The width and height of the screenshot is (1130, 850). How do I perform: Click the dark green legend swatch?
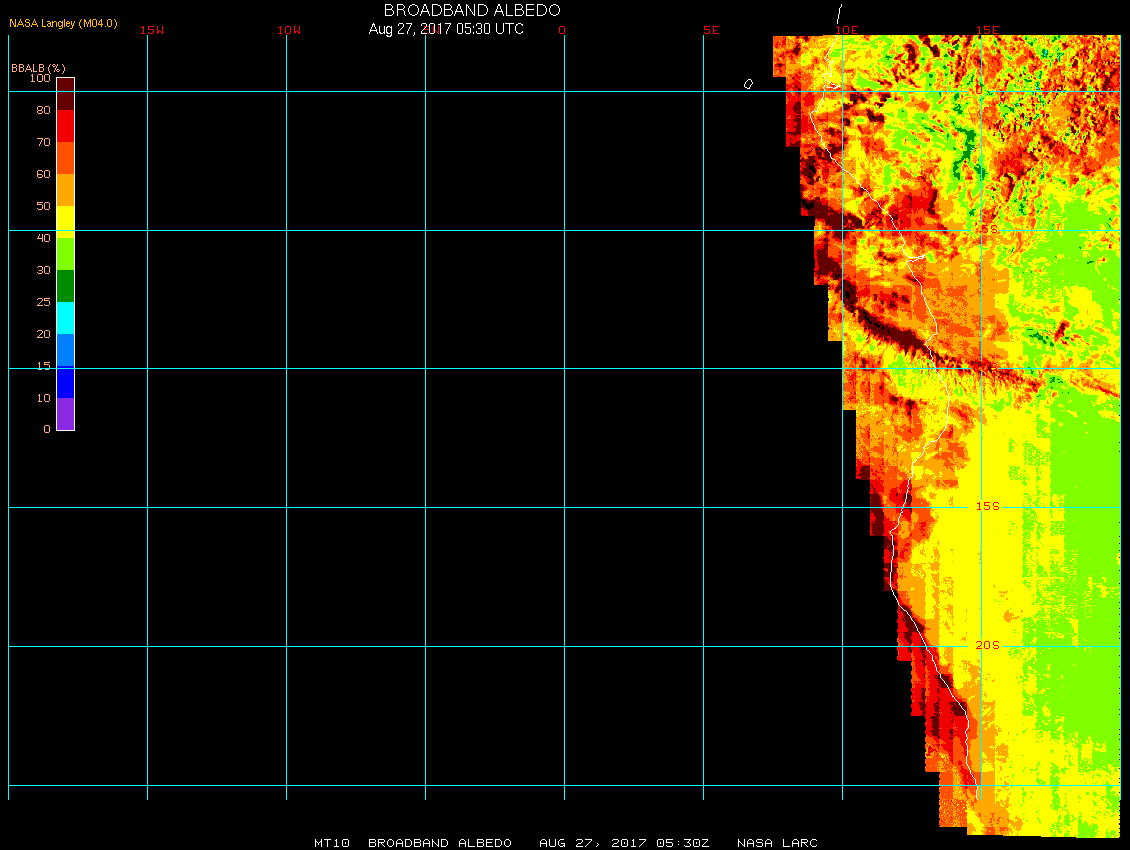coord(65,286)
